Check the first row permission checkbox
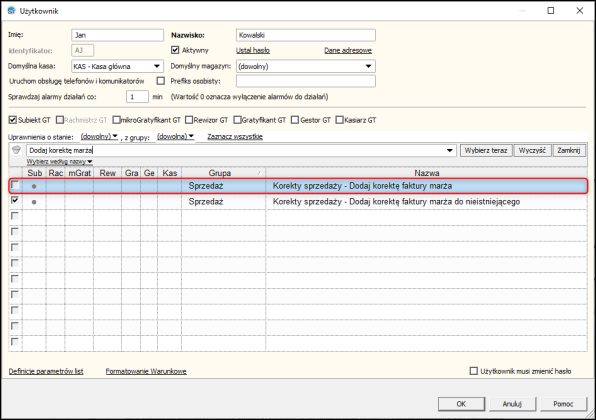596x420 pixels. [x=15, y=185]
